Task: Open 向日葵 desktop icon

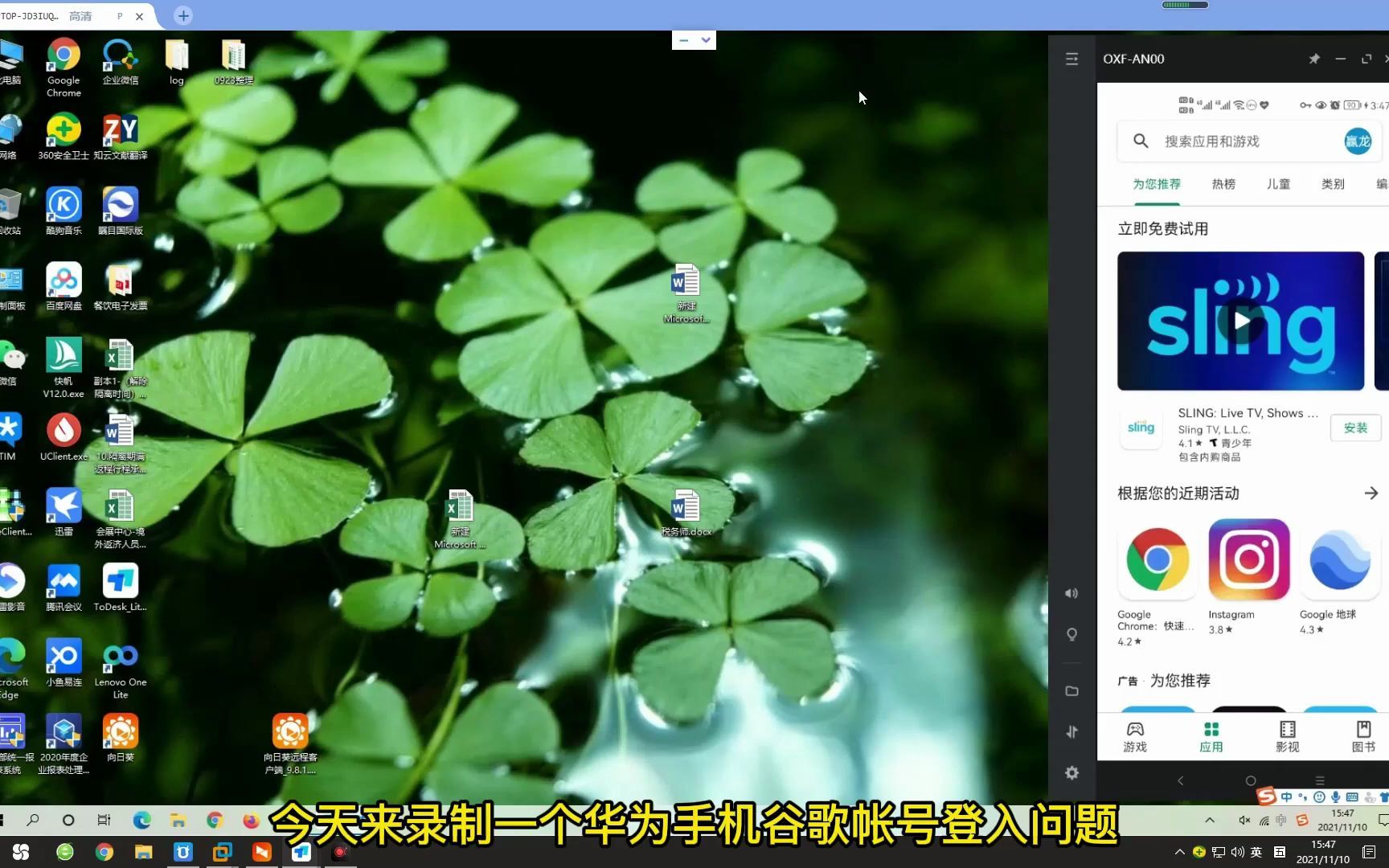Action: point(121,739)
